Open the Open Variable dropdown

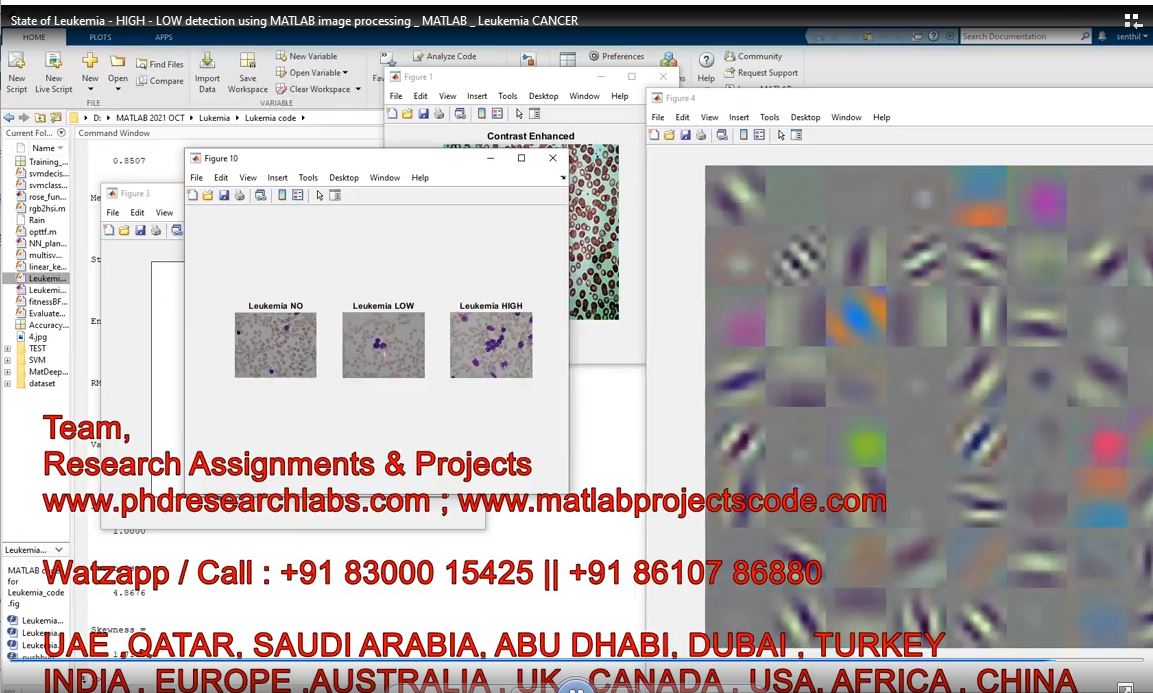(346, 73)
